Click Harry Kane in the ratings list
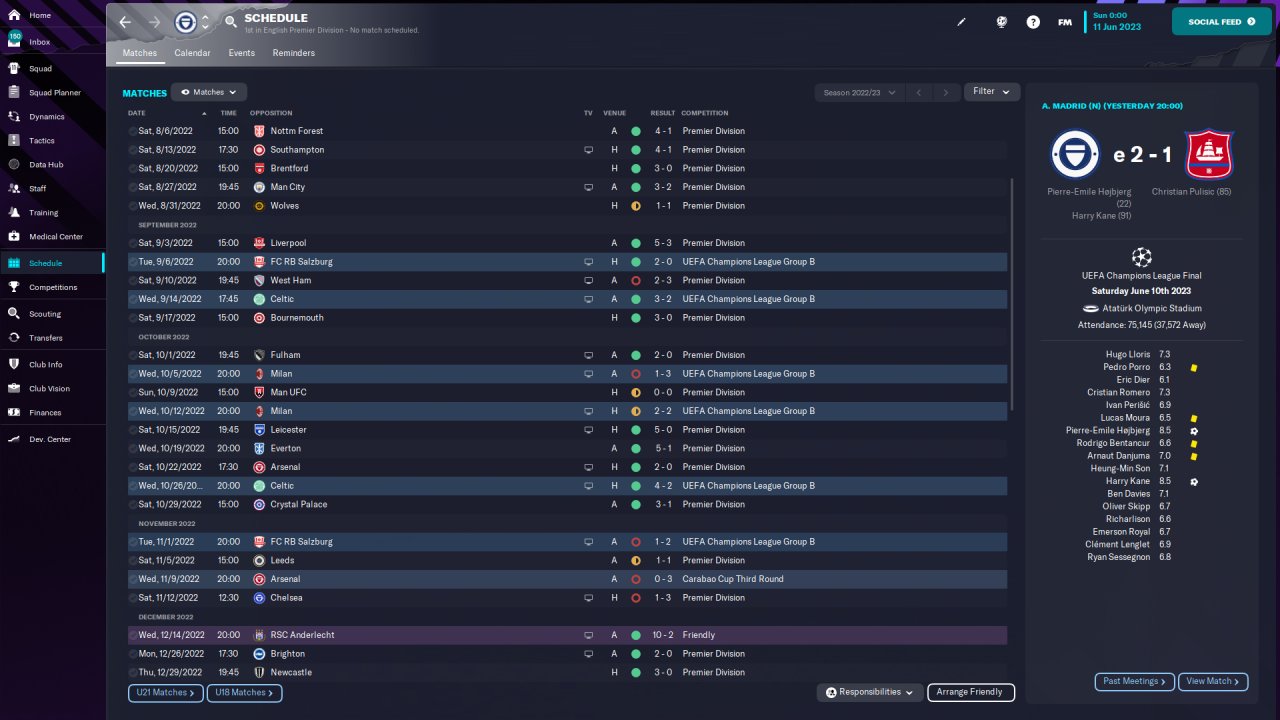This screenshot has width=1280, height=720. coord(1128,481)
